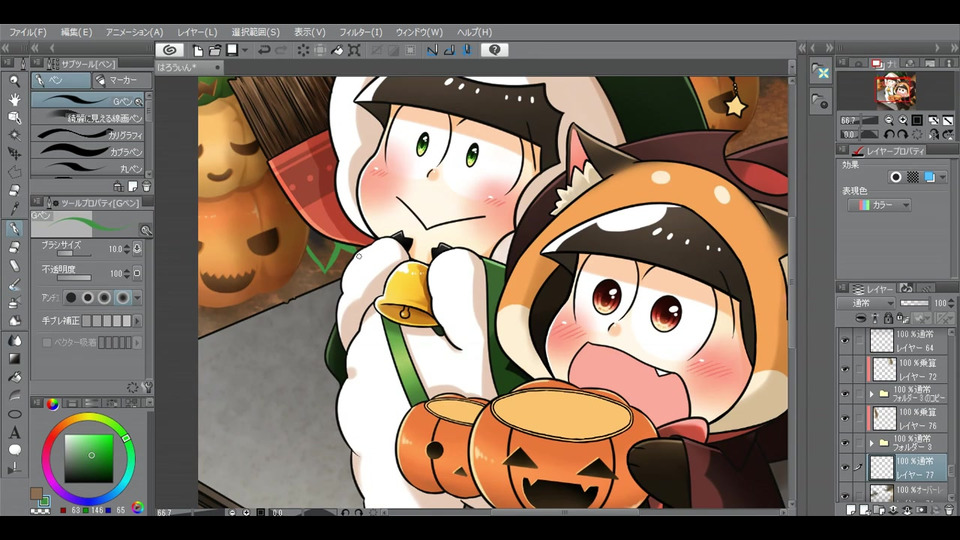Create a new file from command bar

(198, 50)
